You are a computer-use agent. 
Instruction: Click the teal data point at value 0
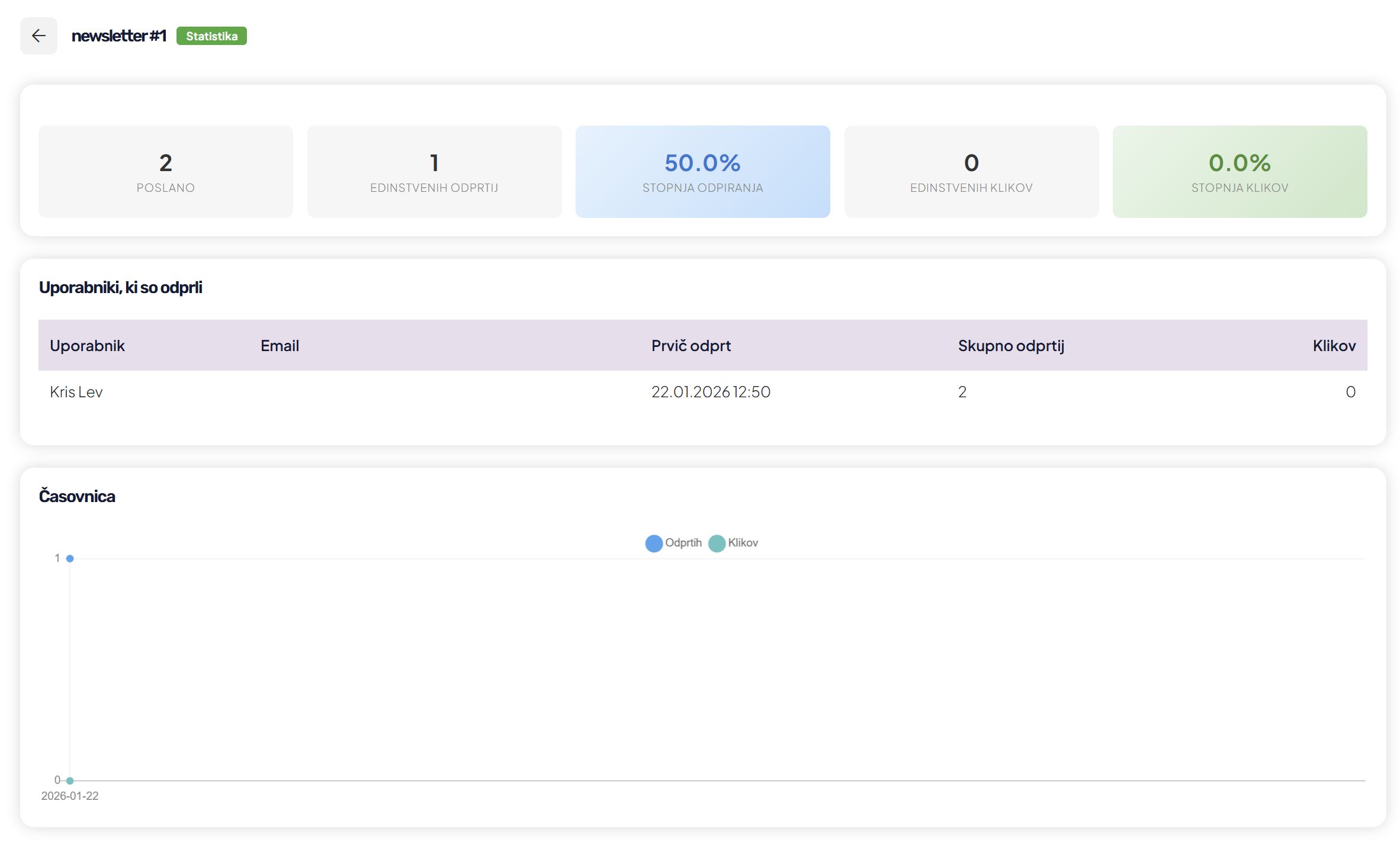pos(70,780)
